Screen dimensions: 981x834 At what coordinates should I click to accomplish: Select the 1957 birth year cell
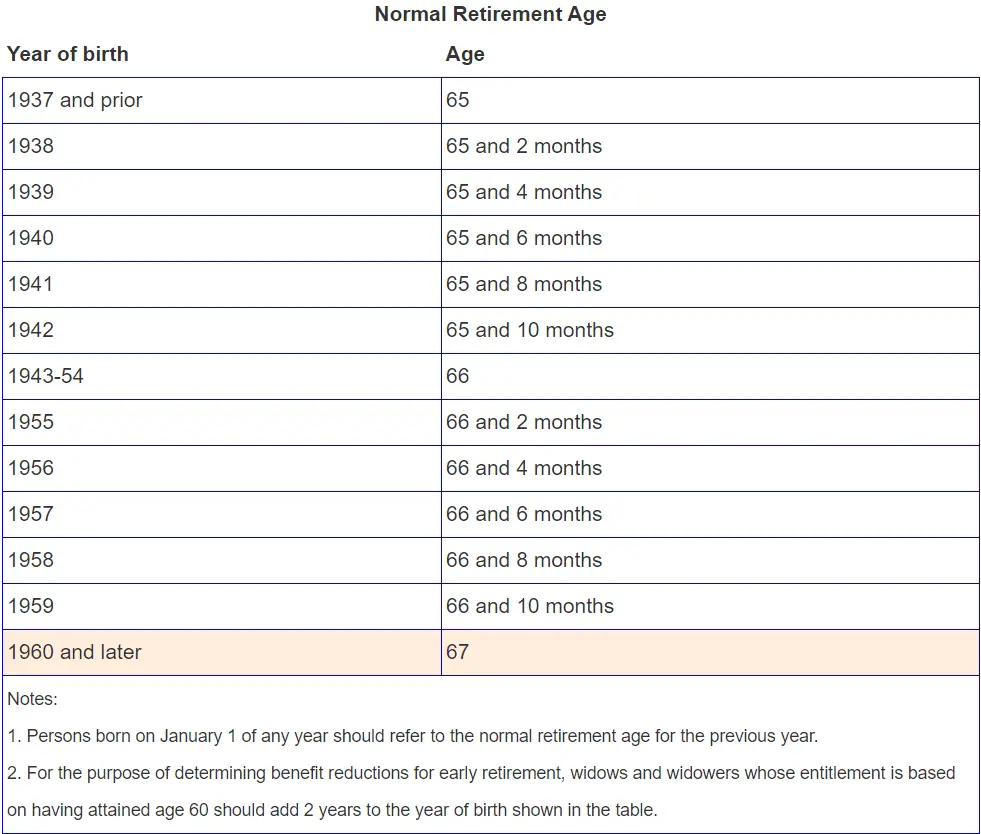pos(31,514)
